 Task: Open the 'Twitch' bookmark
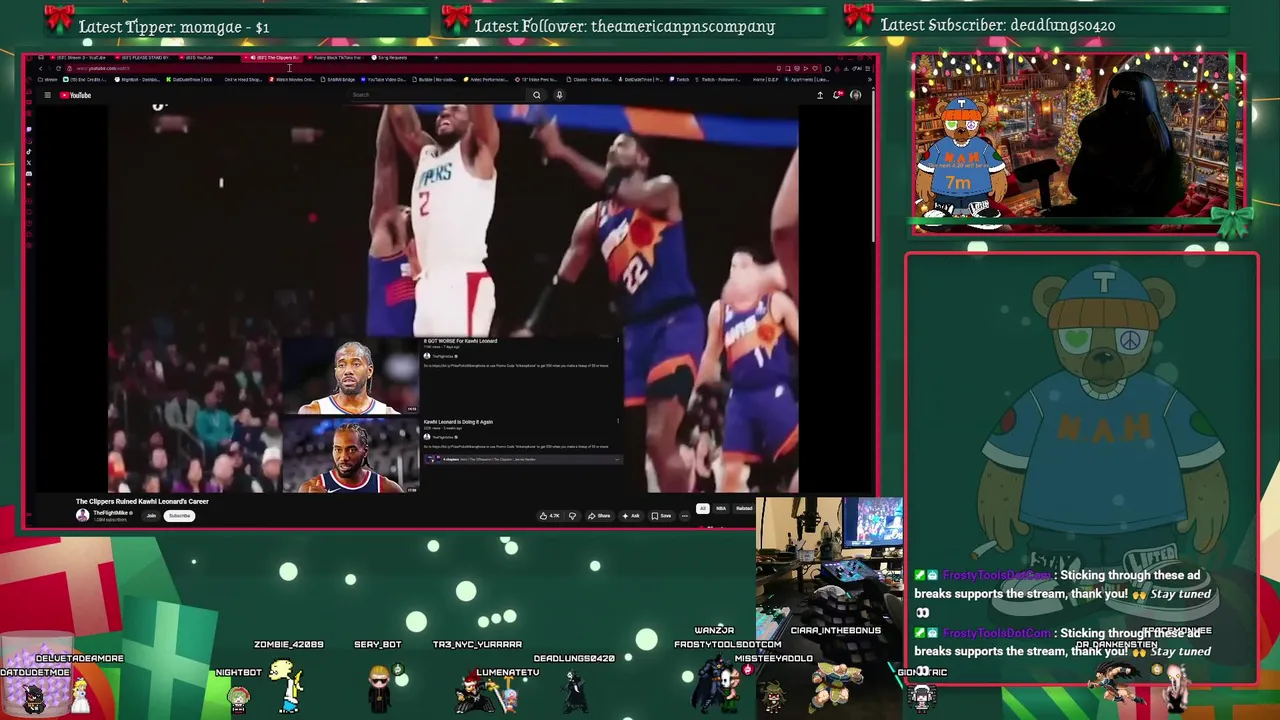(680, 80)
